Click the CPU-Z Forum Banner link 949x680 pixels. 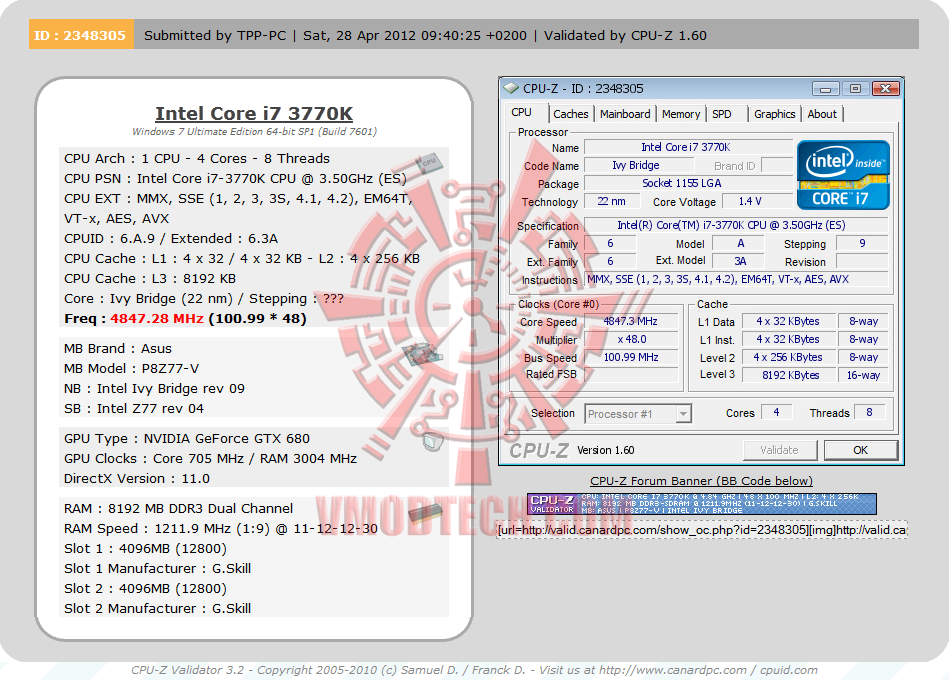point(701,481)
